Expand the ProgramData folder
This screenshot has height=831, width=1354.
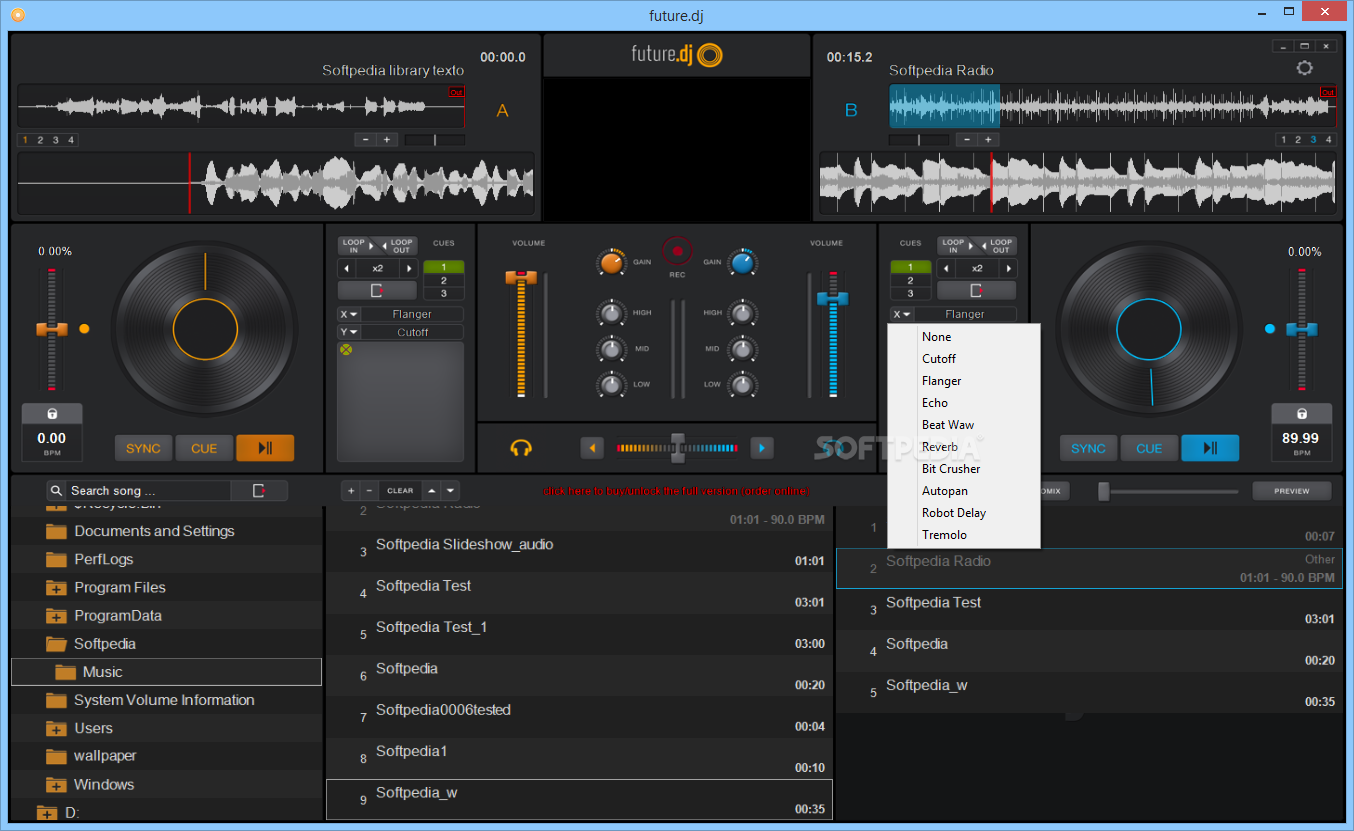56,615
